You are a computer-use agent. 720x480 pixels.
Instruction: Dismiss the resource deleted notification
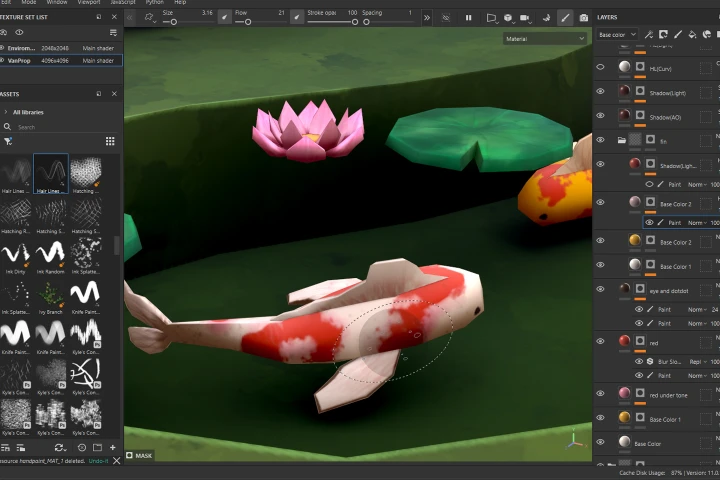click(x=117, y=461)
